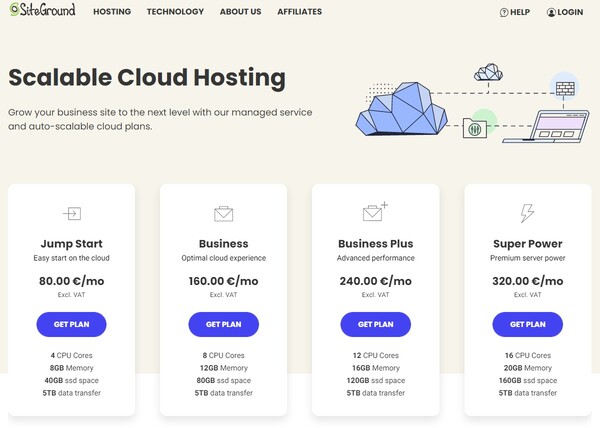
Task: Click the Business Plus envelope-plus icon
Action: [x=374, y=212]
